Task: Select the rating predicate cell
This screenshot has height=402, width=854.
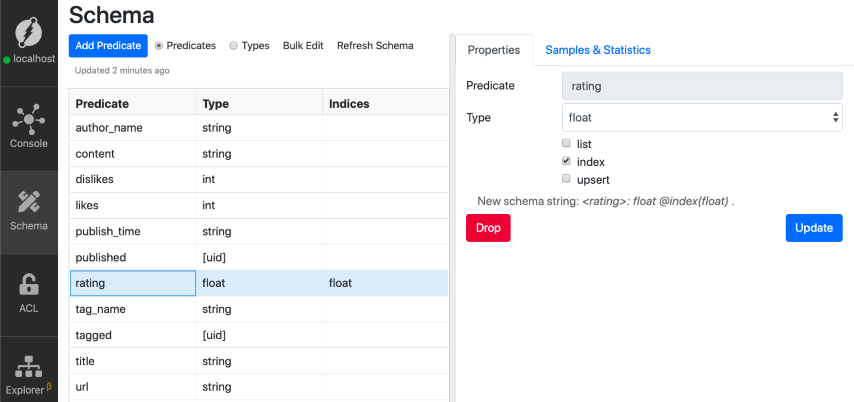Action: 133,283
